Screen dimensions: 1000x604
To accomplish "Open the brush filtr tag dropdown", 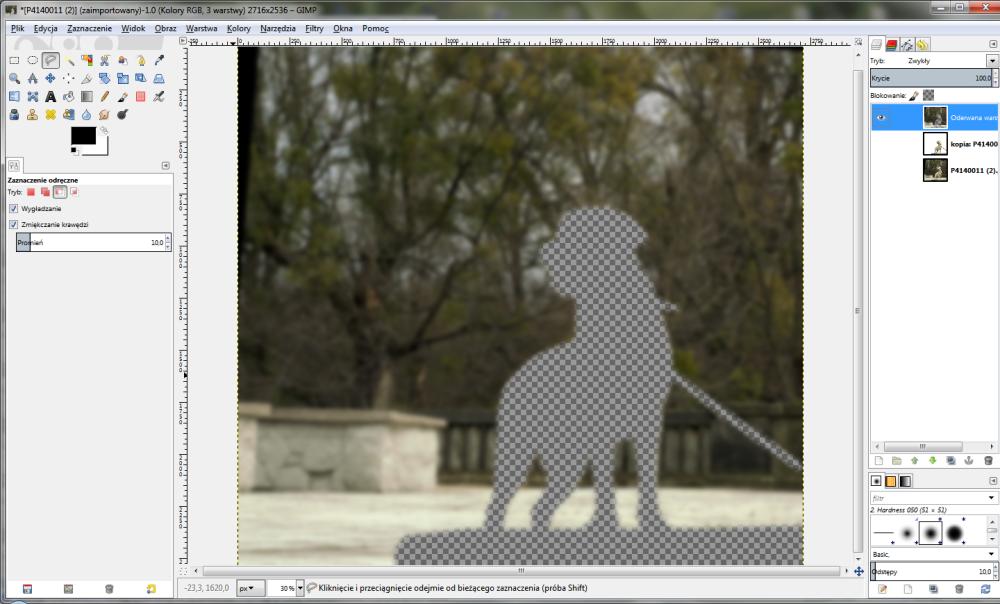I will (x=992, y=497).
